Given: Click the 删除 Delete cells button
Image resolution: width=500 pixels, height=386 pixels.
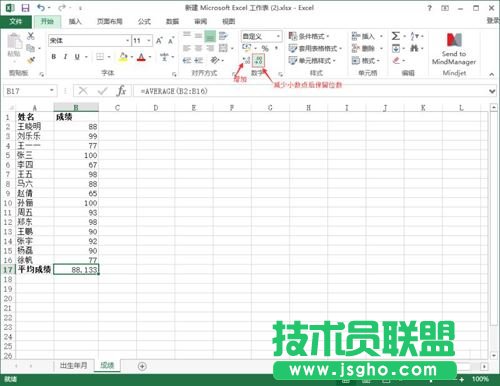Looking at the screenshot, I should click(x=368, y=48).
